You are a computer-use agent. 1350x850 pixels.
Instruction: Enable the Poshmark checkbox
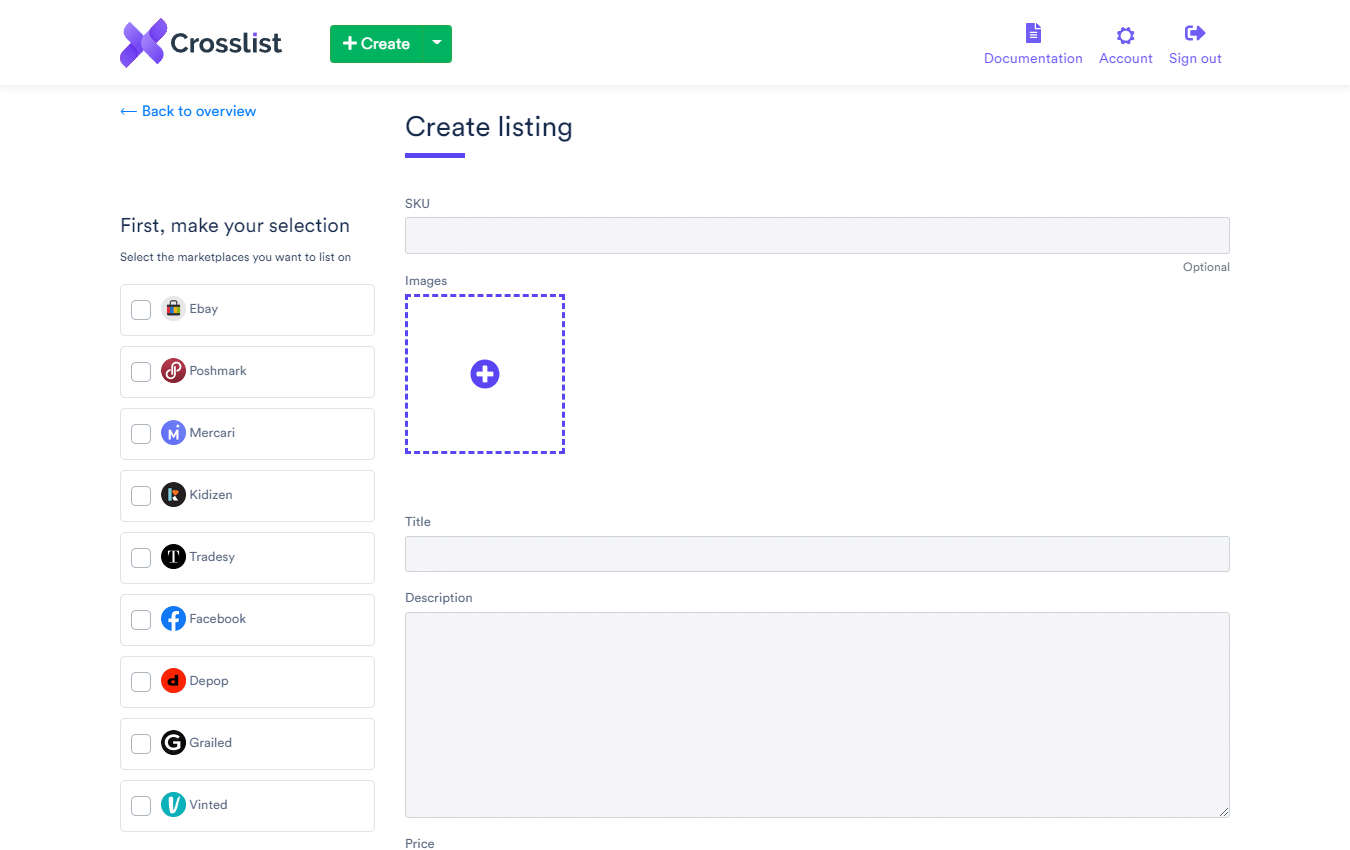coord(141,372)
